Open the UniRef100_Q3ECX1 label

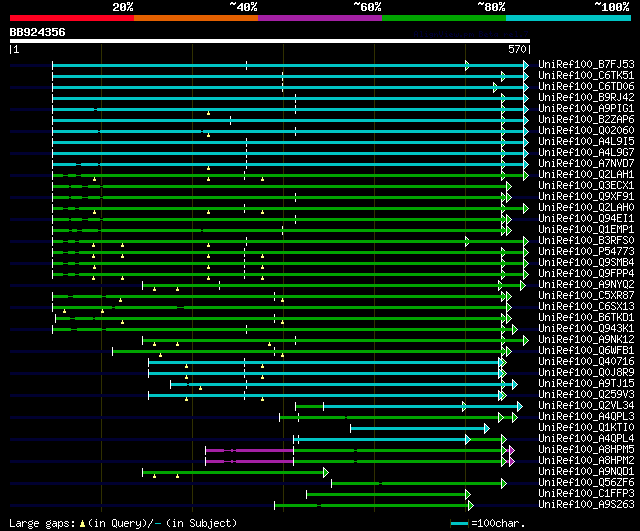coord(586,186)
